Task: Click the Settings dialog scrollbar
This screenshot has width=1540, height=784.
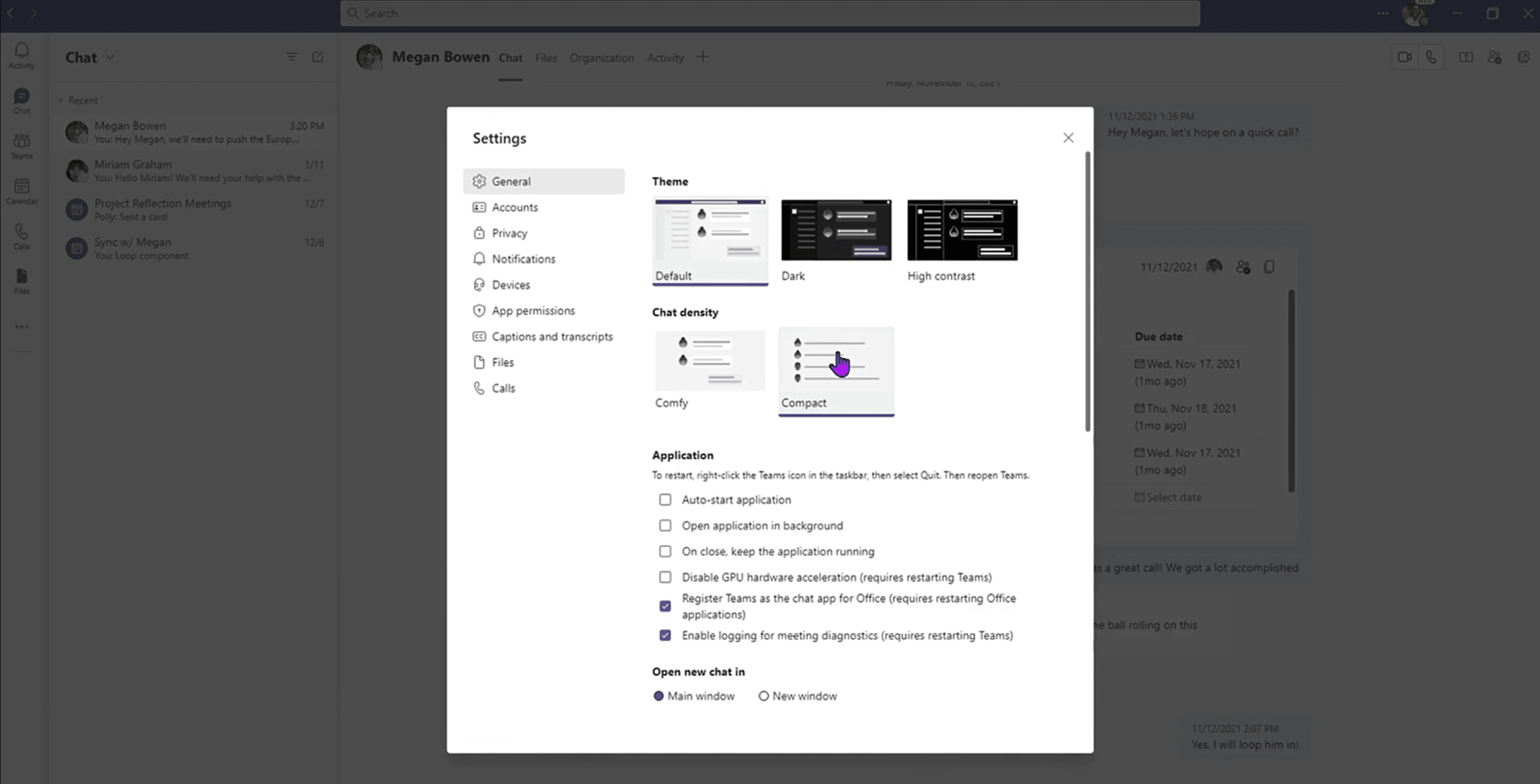Action: 1087,292
